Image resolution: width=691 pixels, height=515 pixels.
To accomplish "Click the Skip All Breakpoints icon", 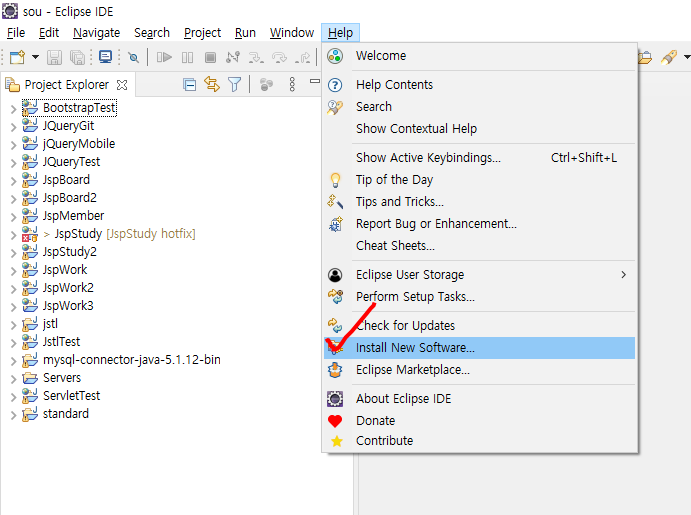I will point(133,57).
